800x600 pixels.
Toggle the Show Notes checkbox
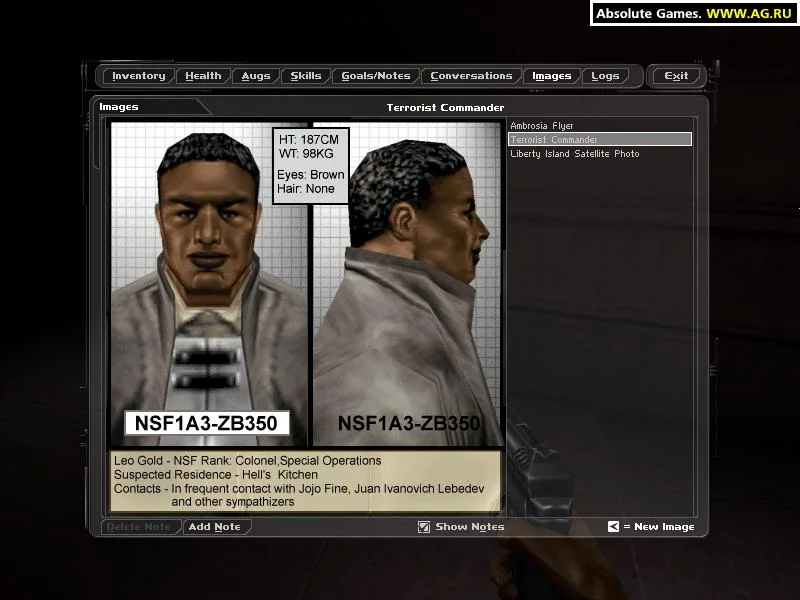(x=423, y=526)
